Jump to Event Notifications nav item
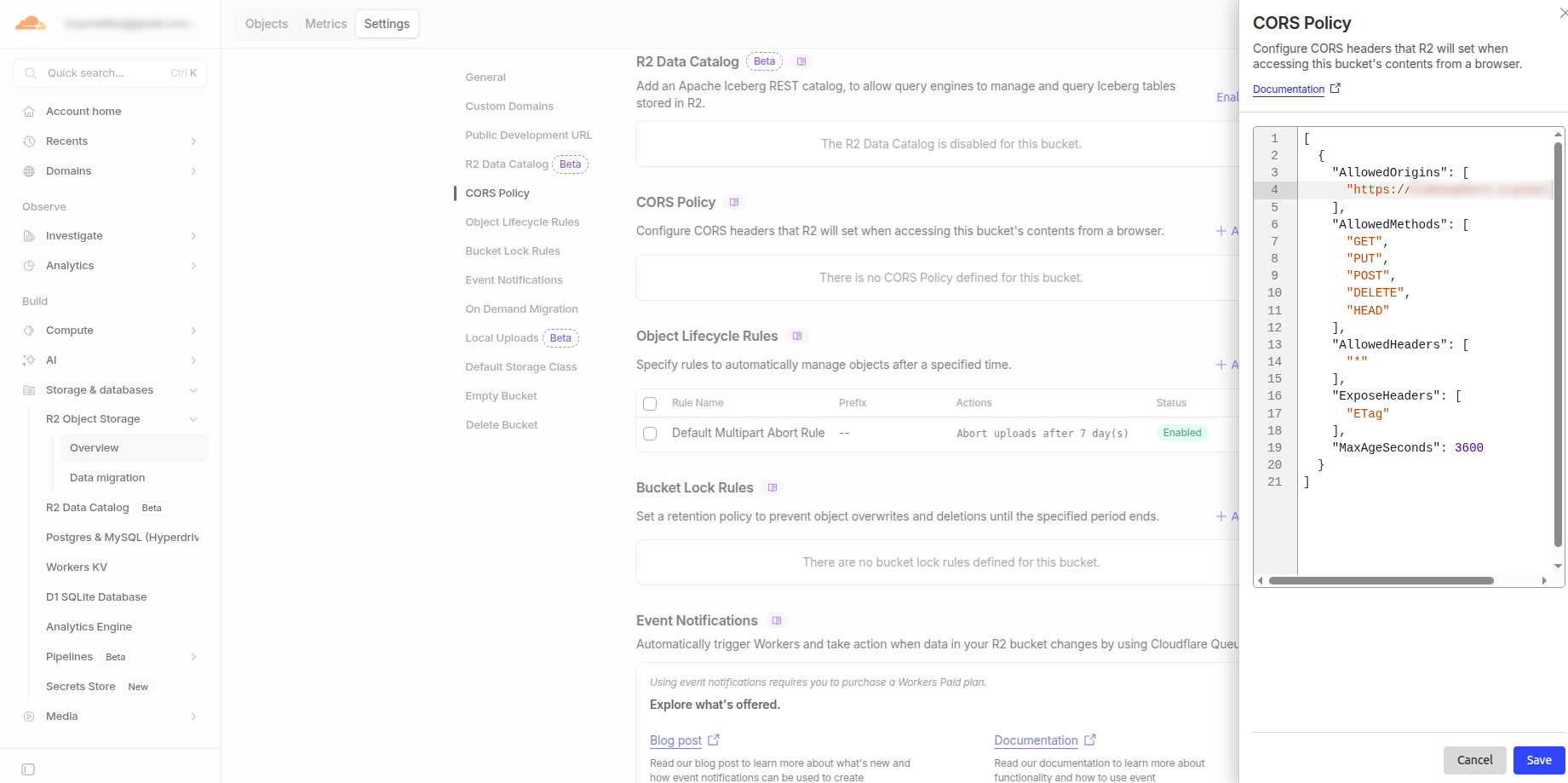Screen dimensions: 1568x783 (x=514, y=280)
